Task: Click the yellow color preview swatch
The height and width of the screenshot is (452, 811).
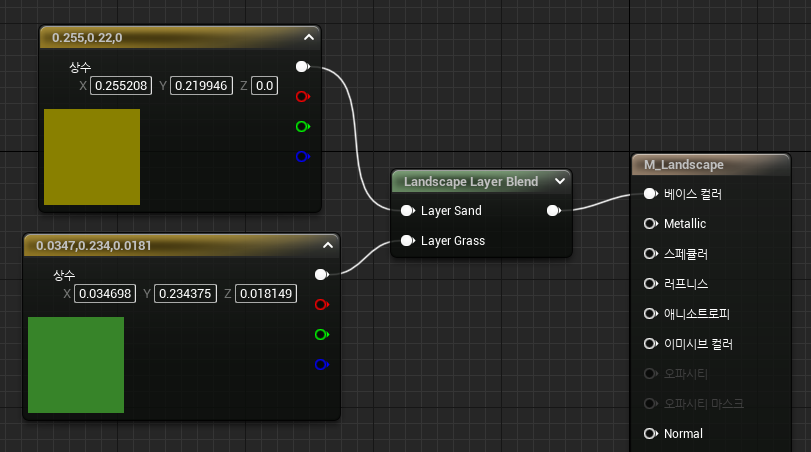Action: point(92,157)
